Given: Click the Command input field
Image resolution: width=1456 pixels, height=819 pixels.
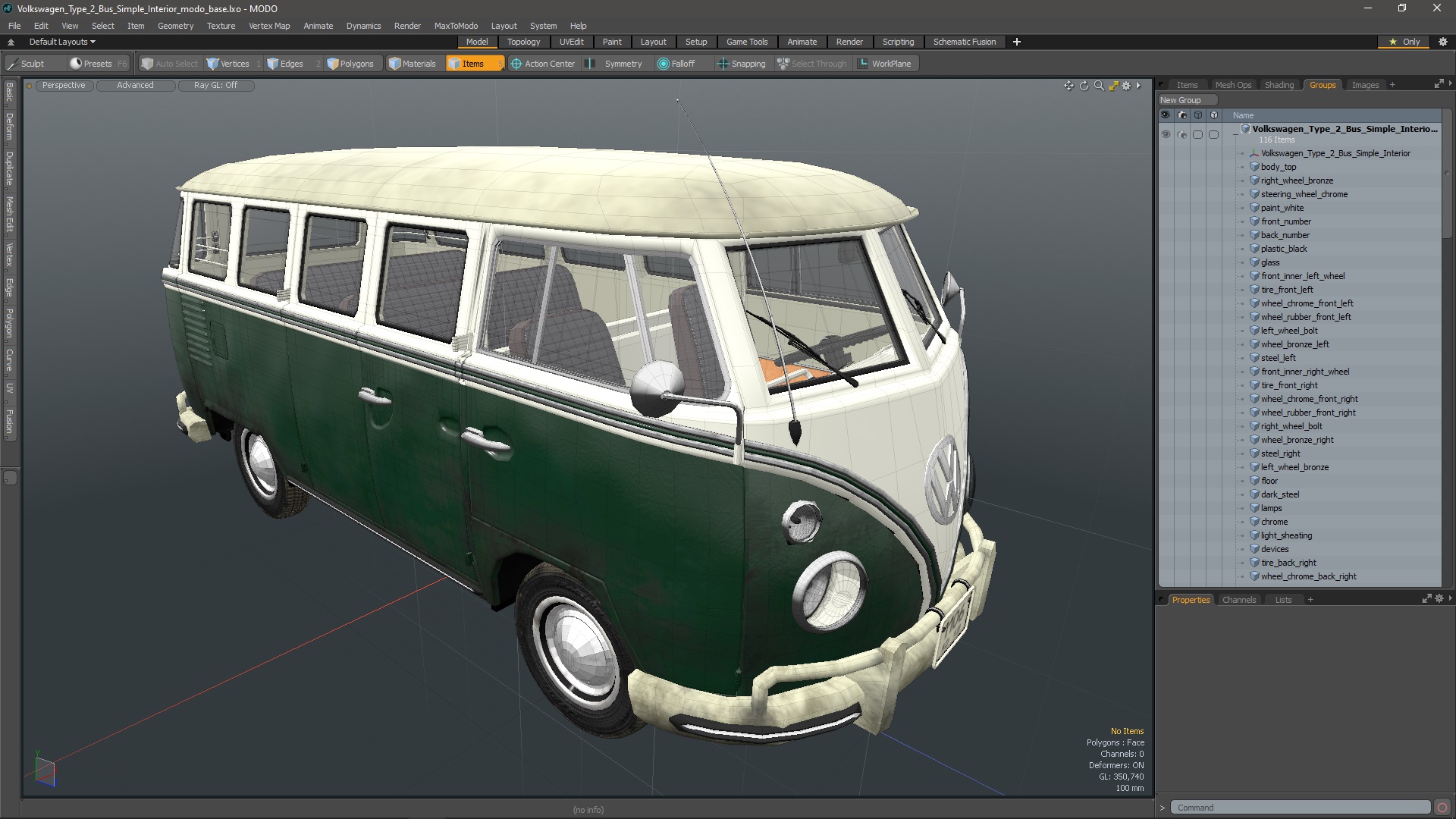Looking at the screenshot, I should (x=1300, y=808).
